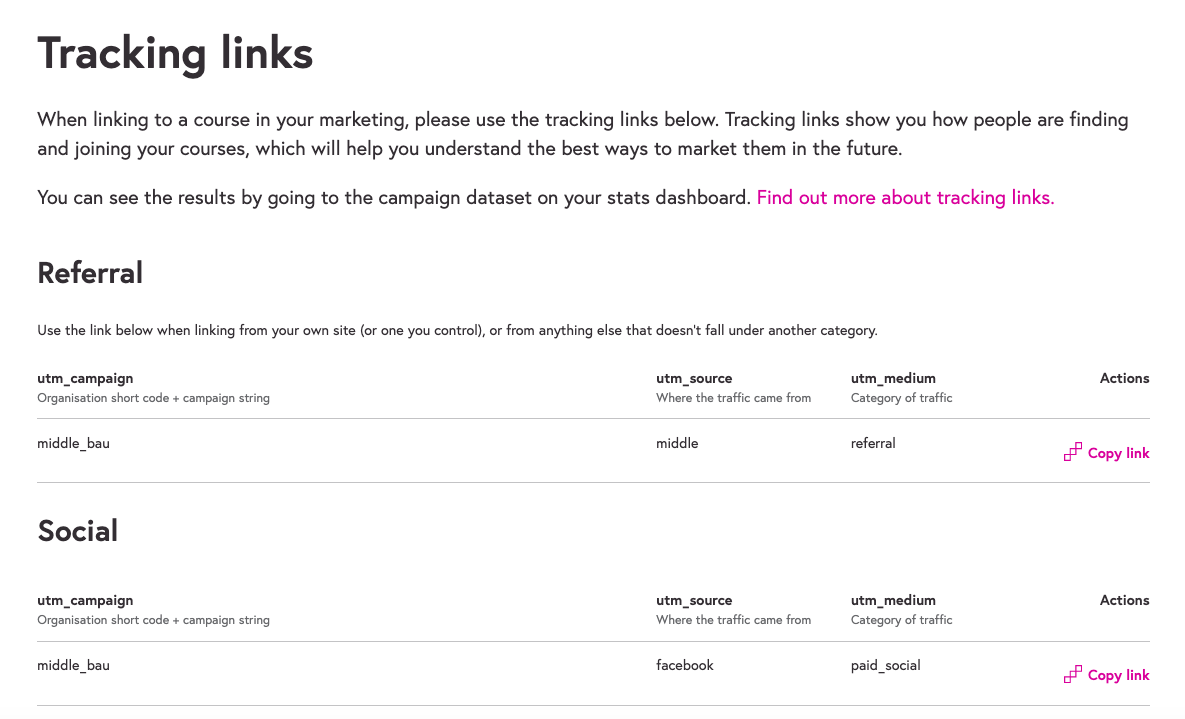This screenshot has height=719, width=1185.
Task: Click the copy icon in the Social row
Action: pos(1073,675)
